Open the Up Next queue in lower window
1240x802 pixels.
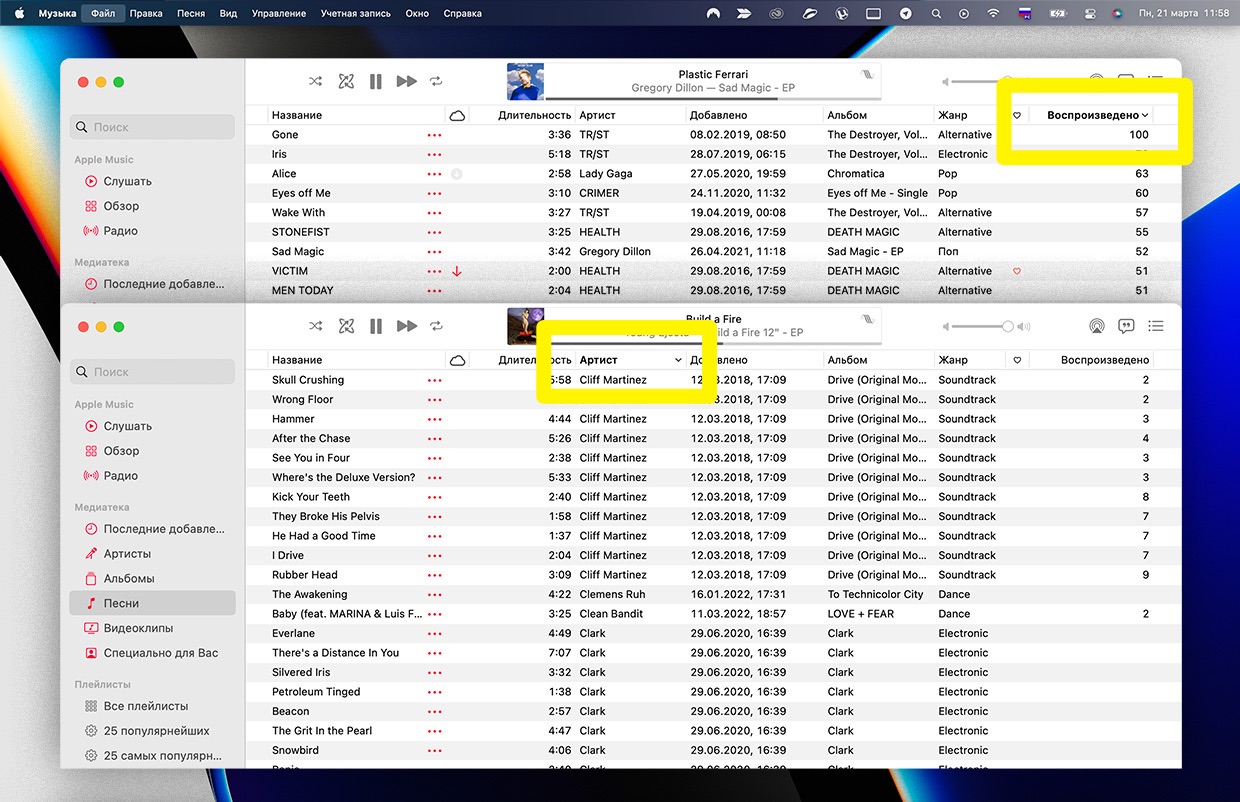point(1156,326)
